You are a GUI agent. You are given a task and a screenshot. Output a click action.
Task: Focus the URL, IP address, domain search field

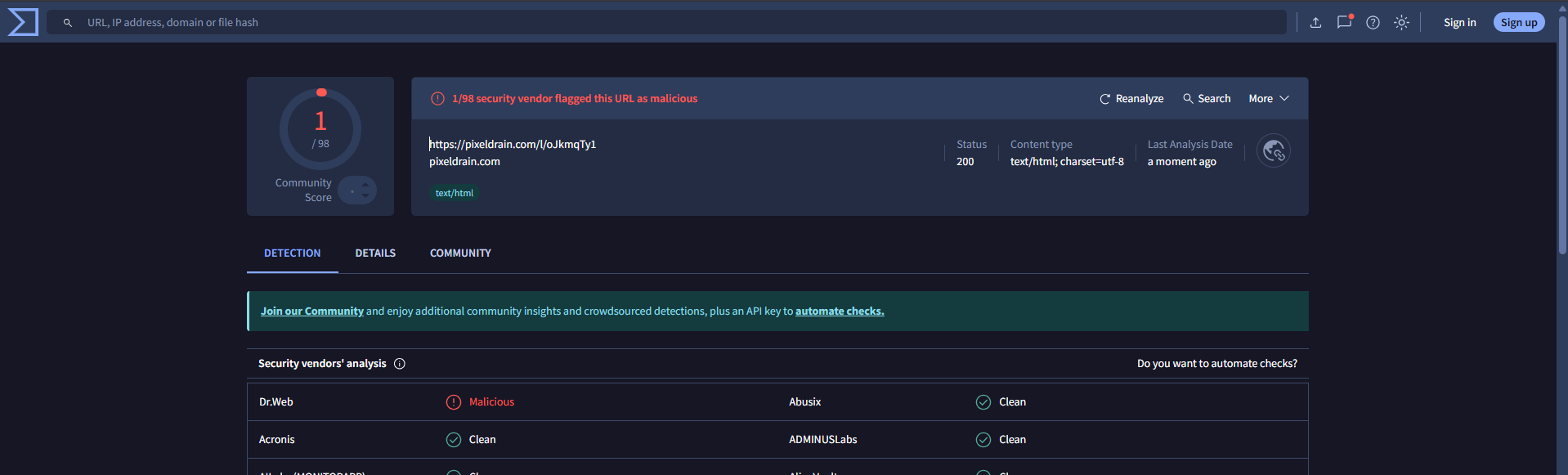[666, 23]
